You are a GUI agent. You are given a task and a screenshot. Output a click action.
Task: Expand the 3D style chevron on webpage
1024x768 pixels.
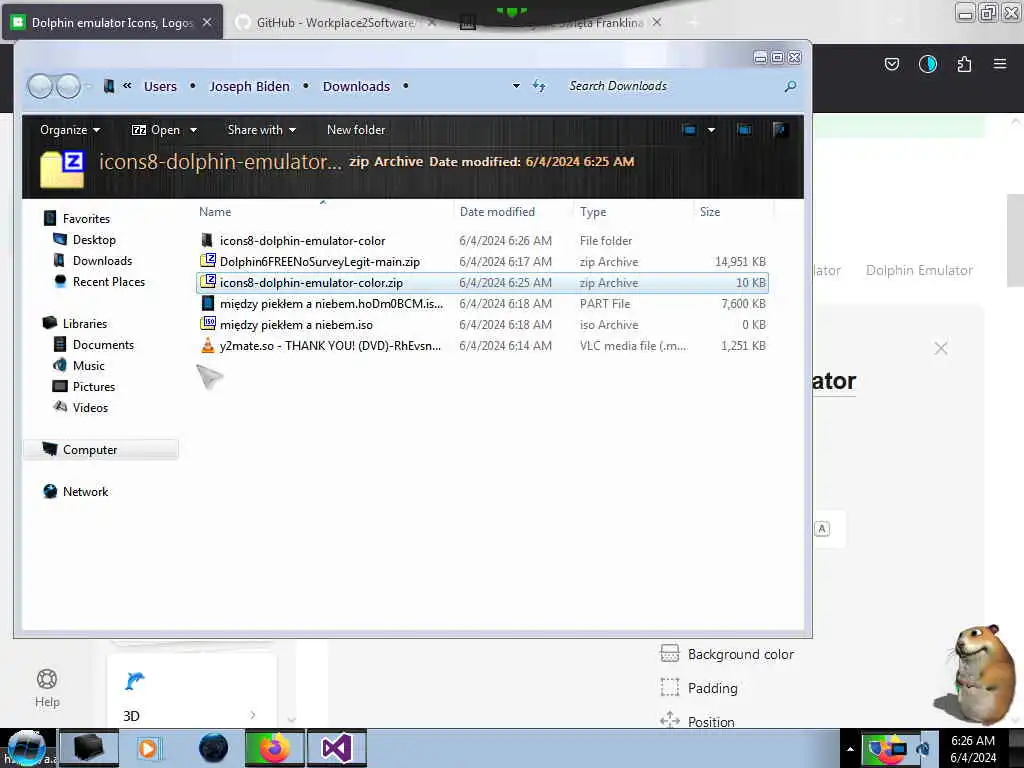[253, 715]
